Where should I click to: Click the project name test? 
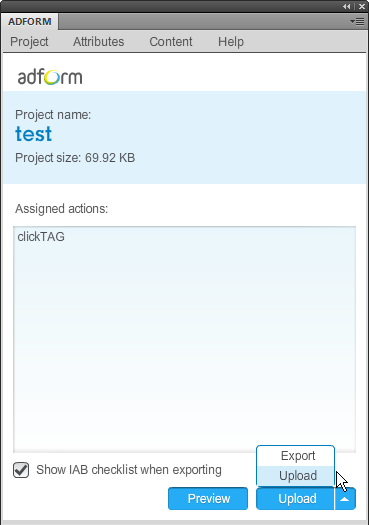[33, 134]
